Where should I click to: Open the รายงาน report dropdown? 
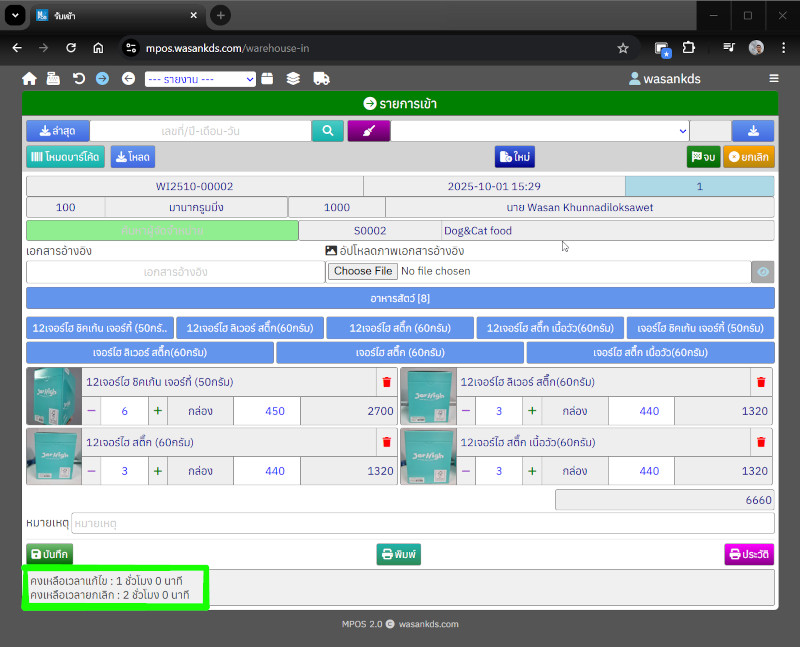pyautogui.click(x=200, y=79)
